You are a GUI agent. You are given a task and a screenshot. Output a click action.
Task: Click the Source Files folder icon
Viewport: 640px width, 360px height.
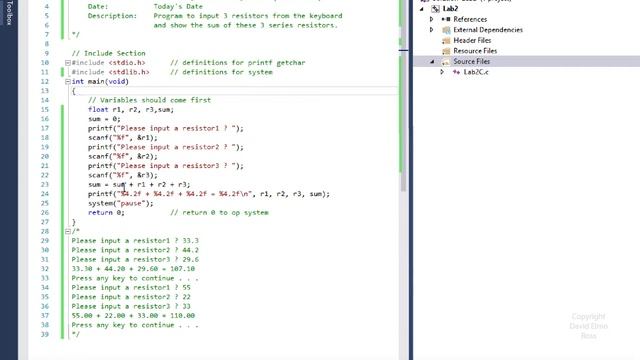(x=446, y=62)
